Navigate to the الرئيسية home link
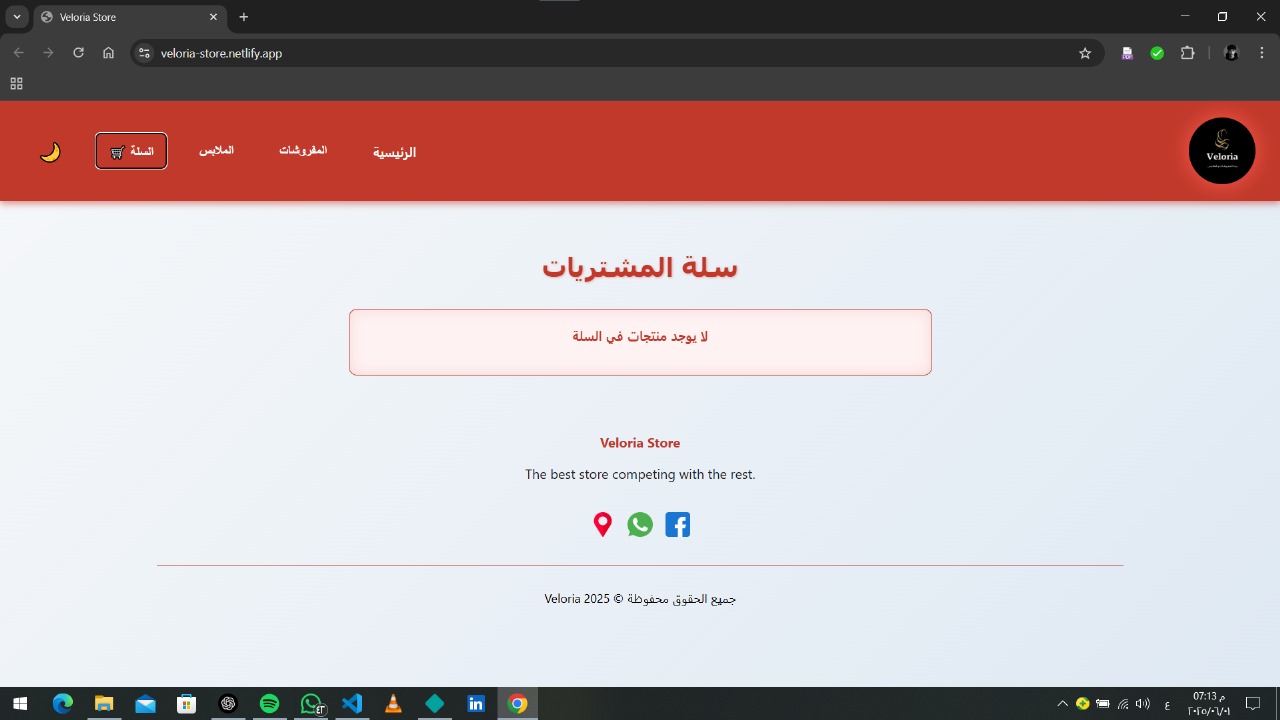The image size is (1280, 720). 394,152
